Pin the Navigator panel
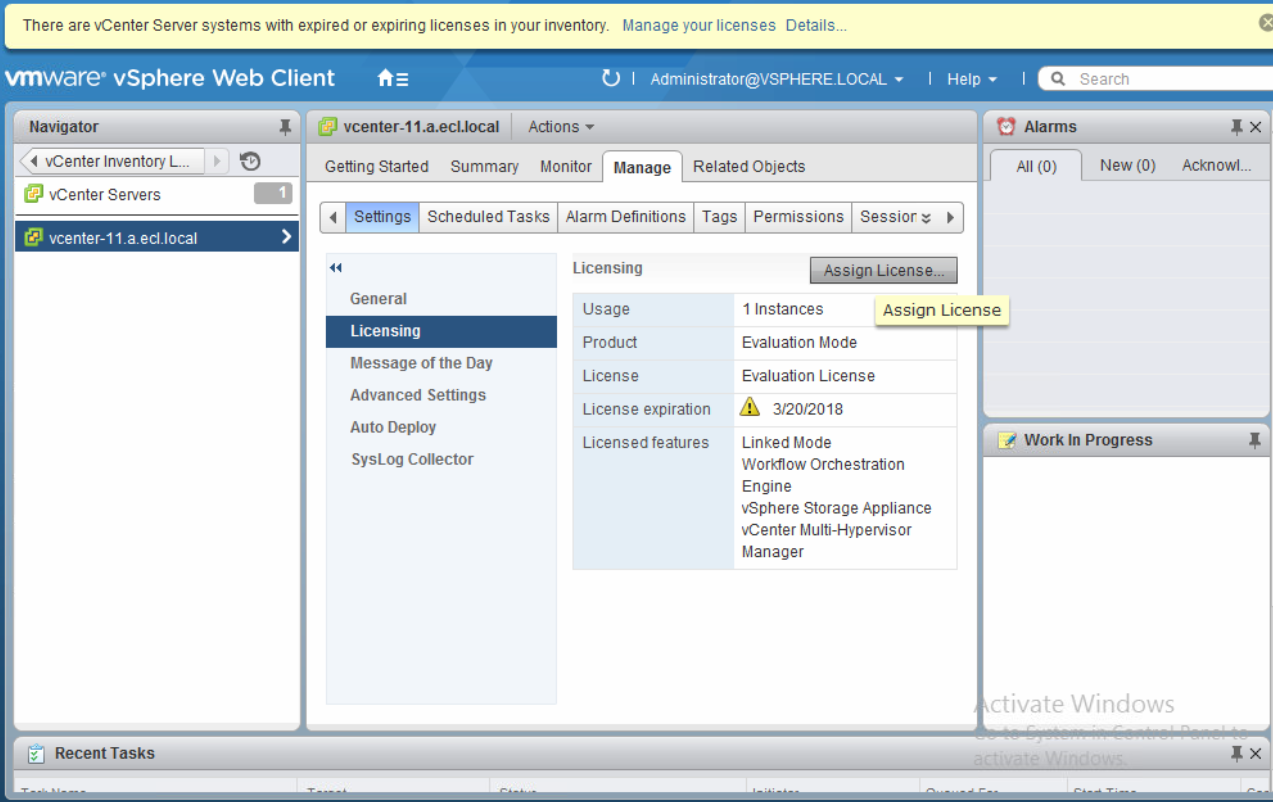Viewport: 1273px width, 802px height. click(x=285, y=127)
